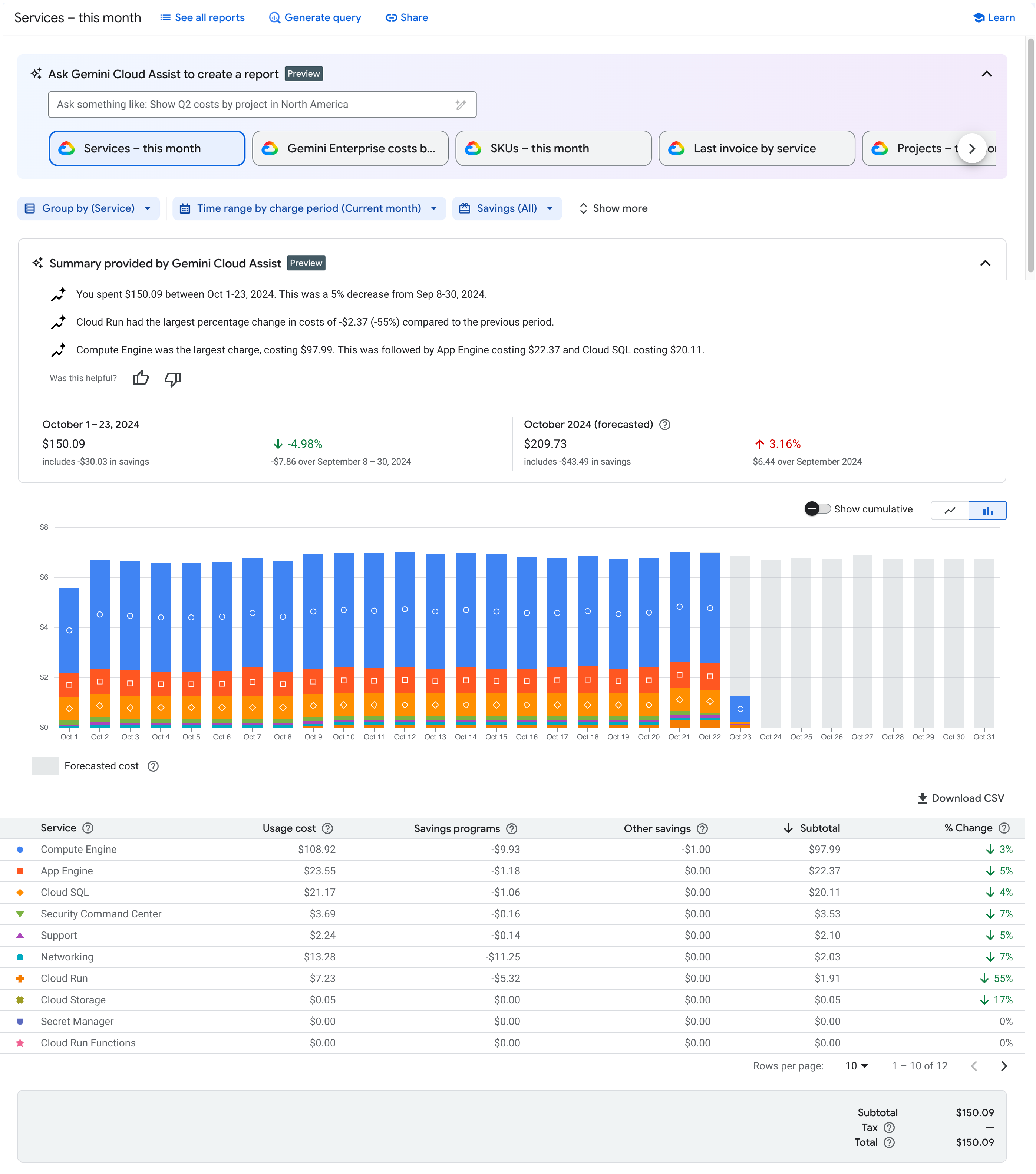Click Cloud Run orange plus marker
Screen dimensions: 1036x1174
click(20, 979)
